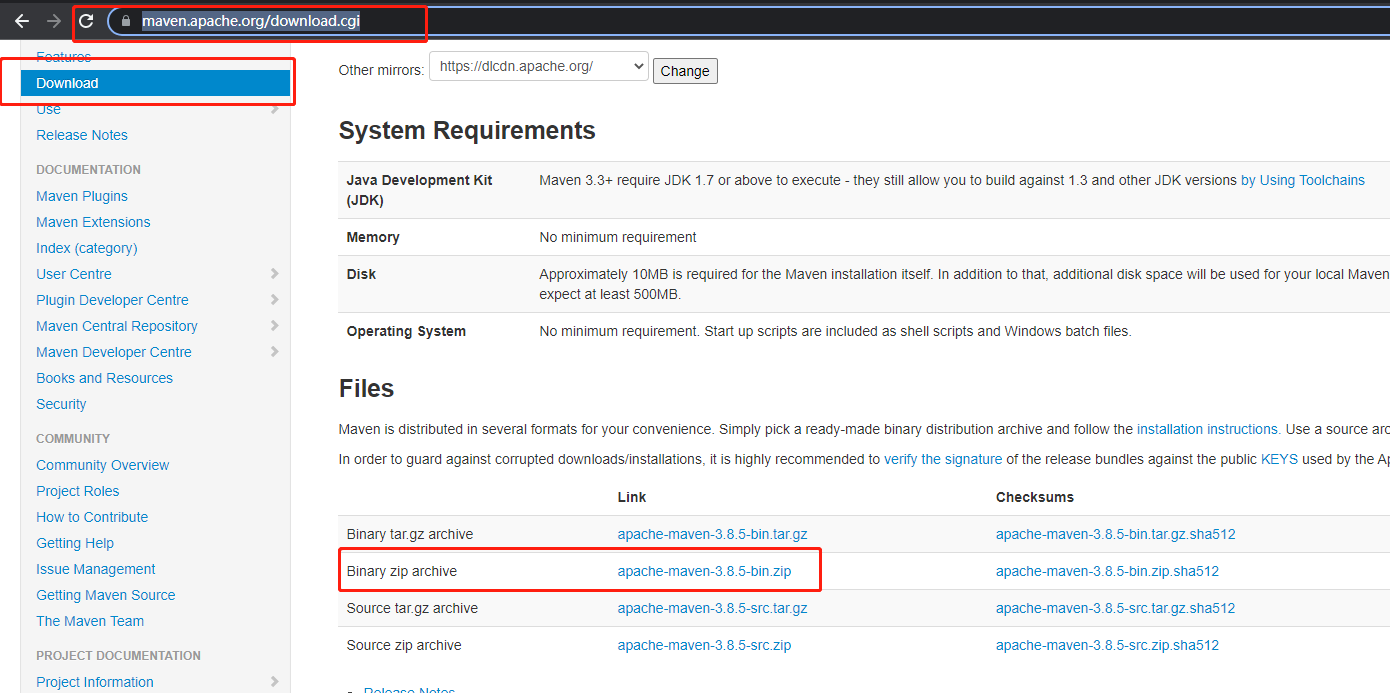The image size is (1390, 693).
Task: Open the Maven Central Repository link
Action: [x=117, y=326]
